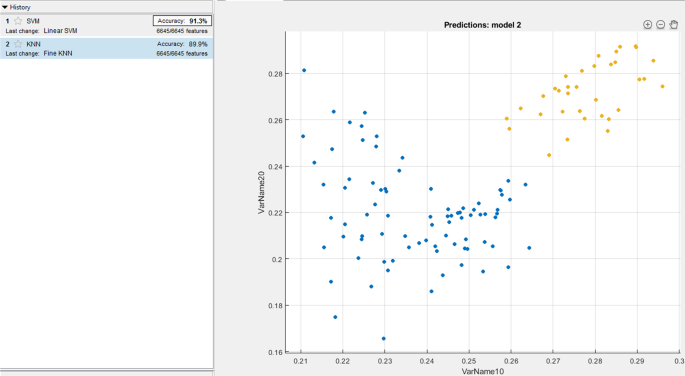Click the 0.16 y-axis tick label
Image resolution: width=685 pixels, height=376 pixels.
point(275,352)
